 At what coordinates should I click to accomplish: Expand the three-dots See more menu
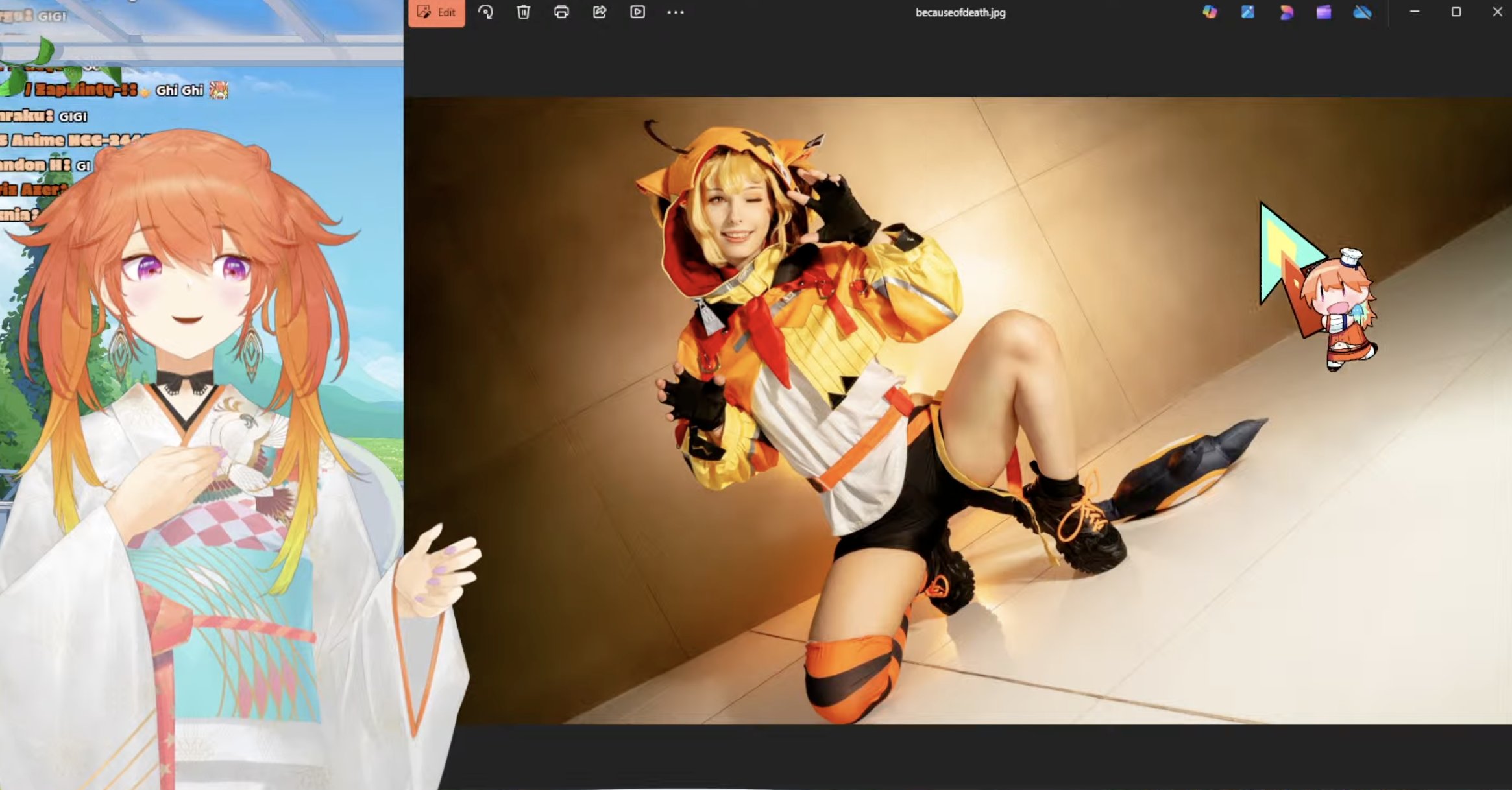click(676, 12)
